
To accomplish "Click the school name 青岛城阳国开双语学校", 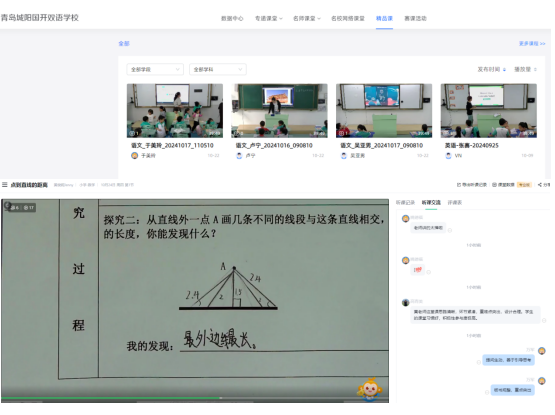I will 40,18.
